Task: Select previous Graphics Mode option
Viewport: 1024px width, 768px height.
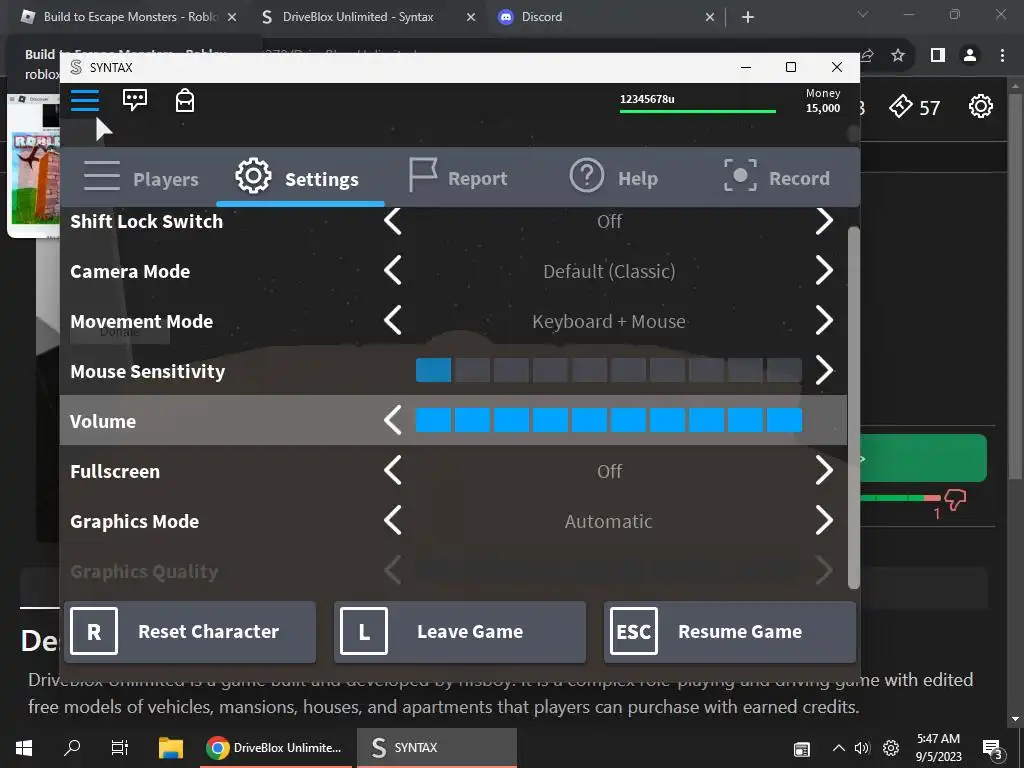Action: coord(392,520)
